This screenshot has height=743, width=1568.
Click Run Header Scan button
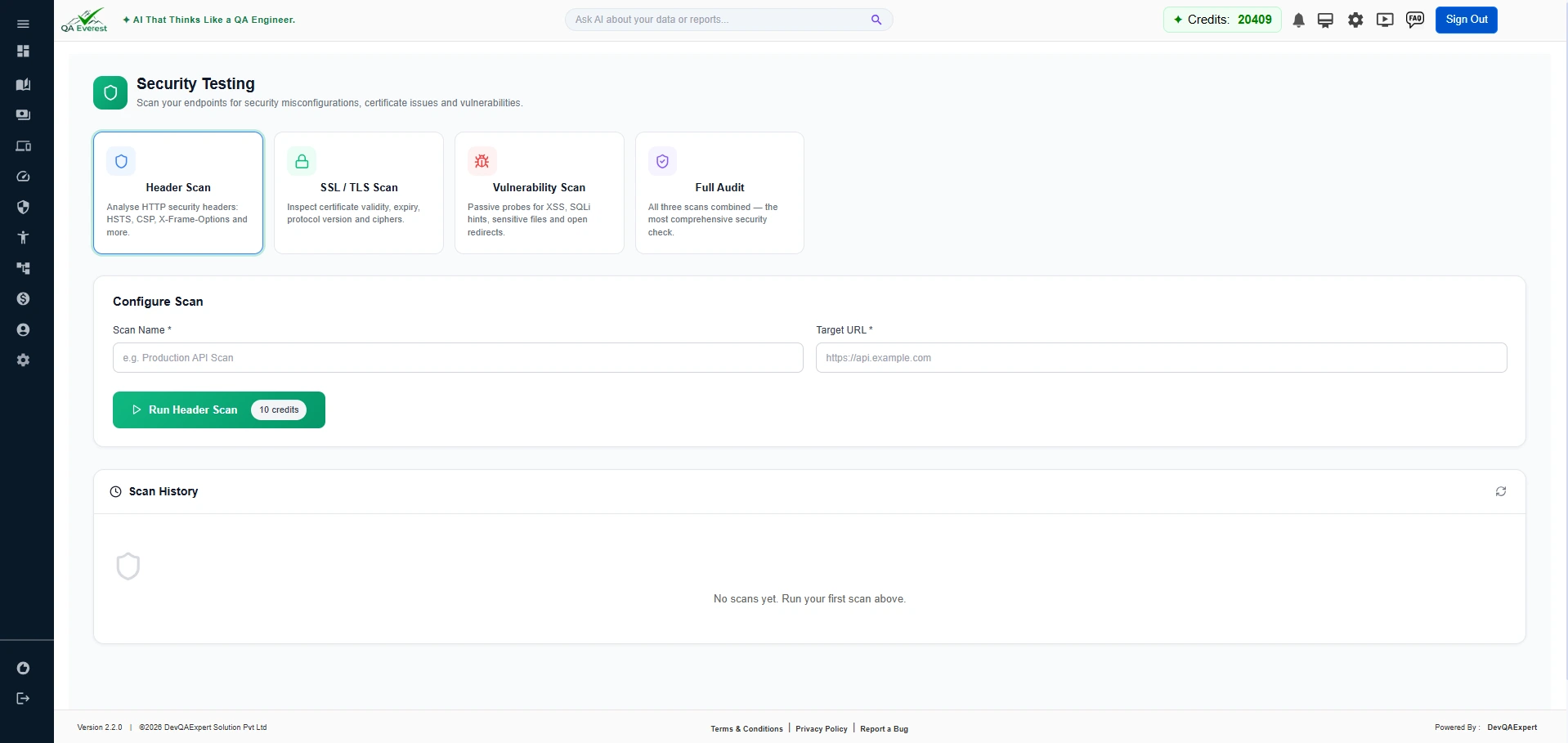click(219, 410)
